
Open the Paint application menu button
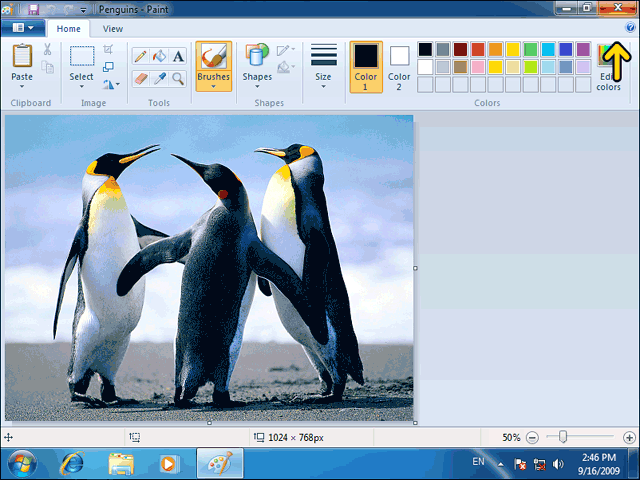coord(23,28)
